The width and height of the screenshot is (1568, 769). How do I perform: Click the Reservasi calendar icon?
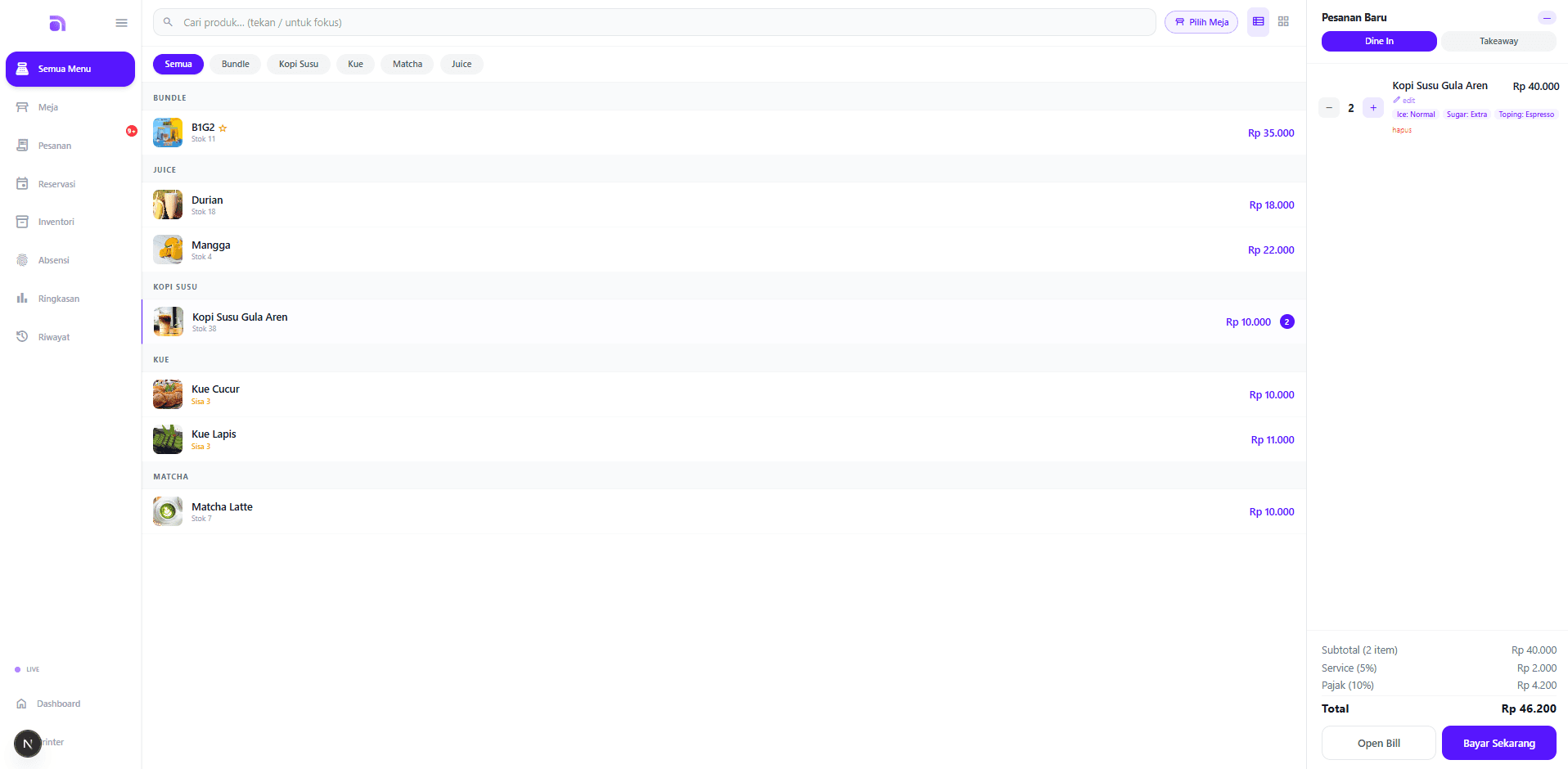coord(22,184)
